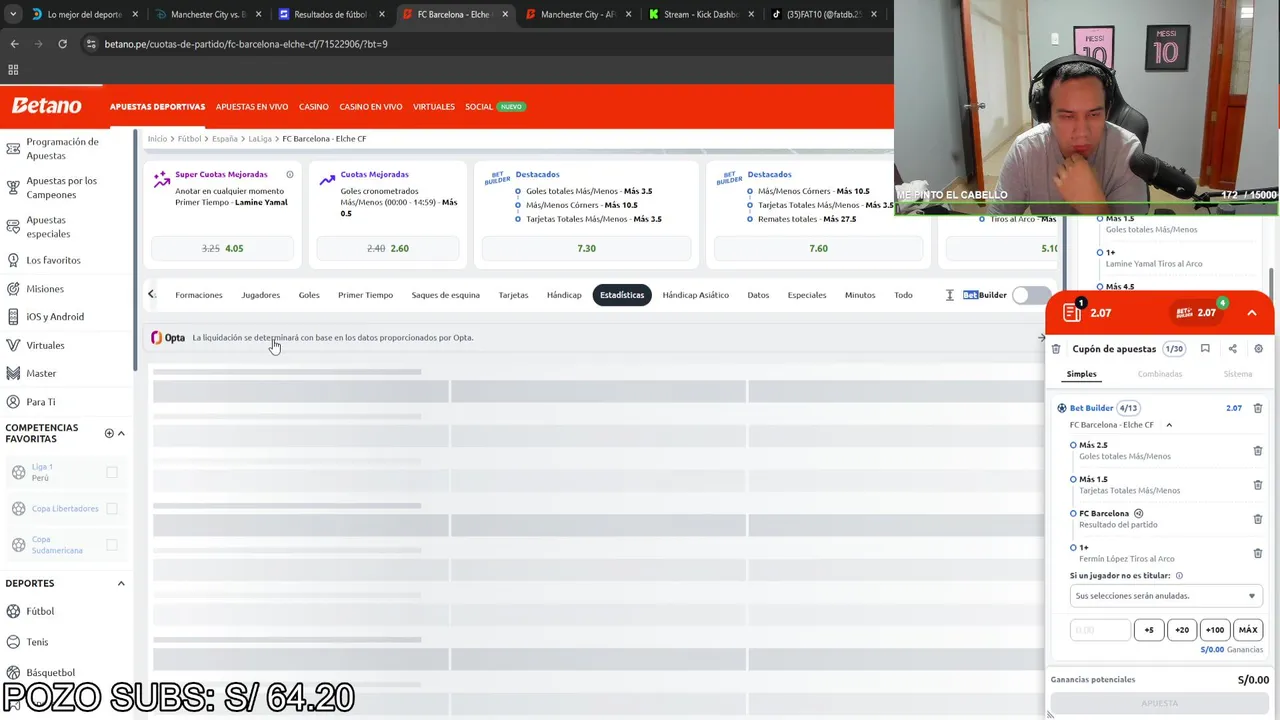Bookmark the bet slip
This screenshot has height=720, width=1280.
1205,349
